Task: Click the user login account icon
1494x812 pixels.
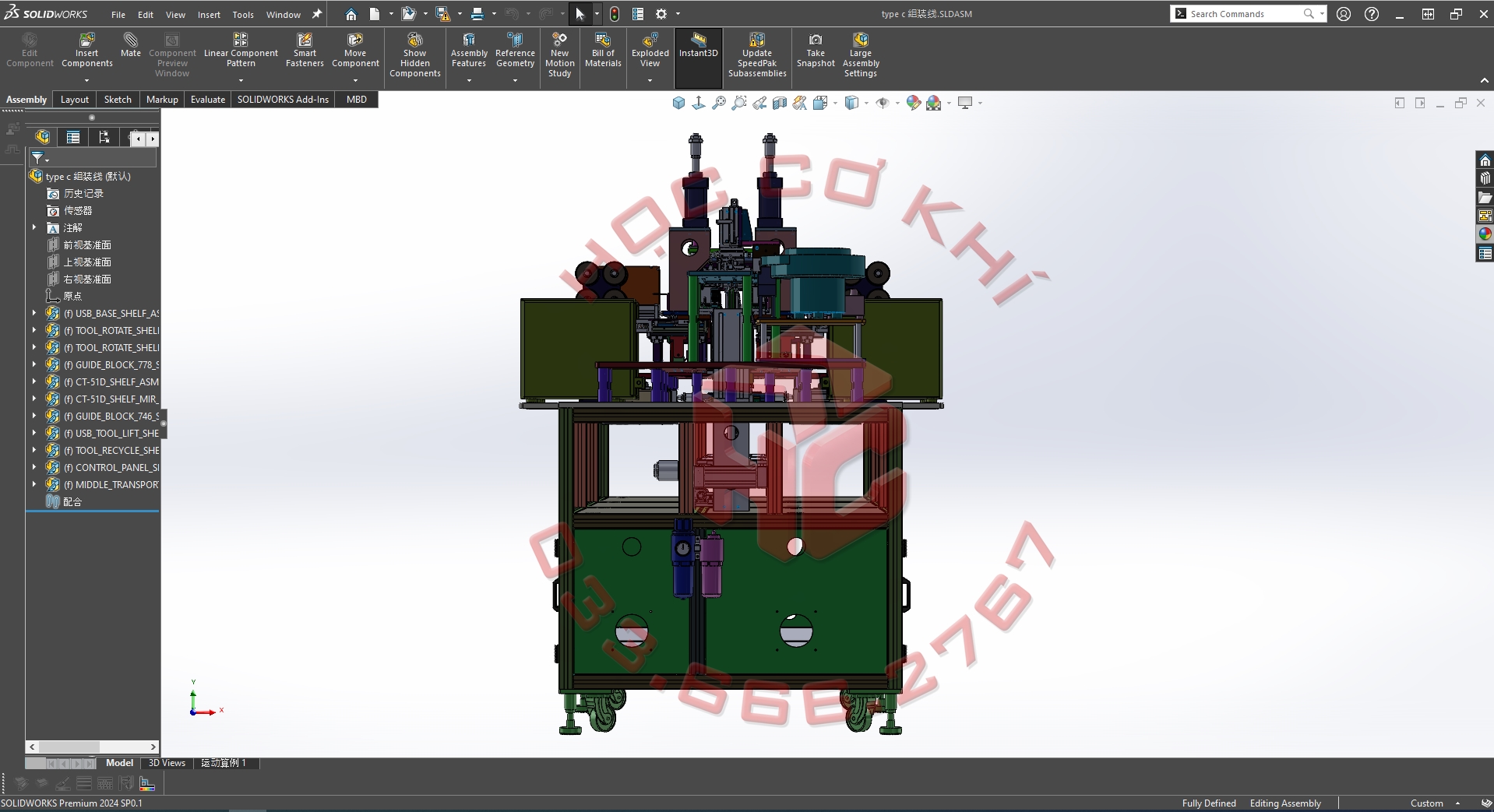Action: (1344, 14)
